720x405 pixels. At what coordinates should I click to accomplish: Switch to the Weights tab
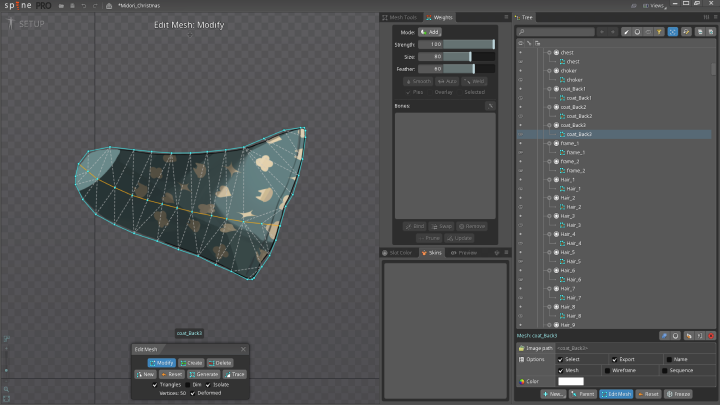click(x=439, y=17)
